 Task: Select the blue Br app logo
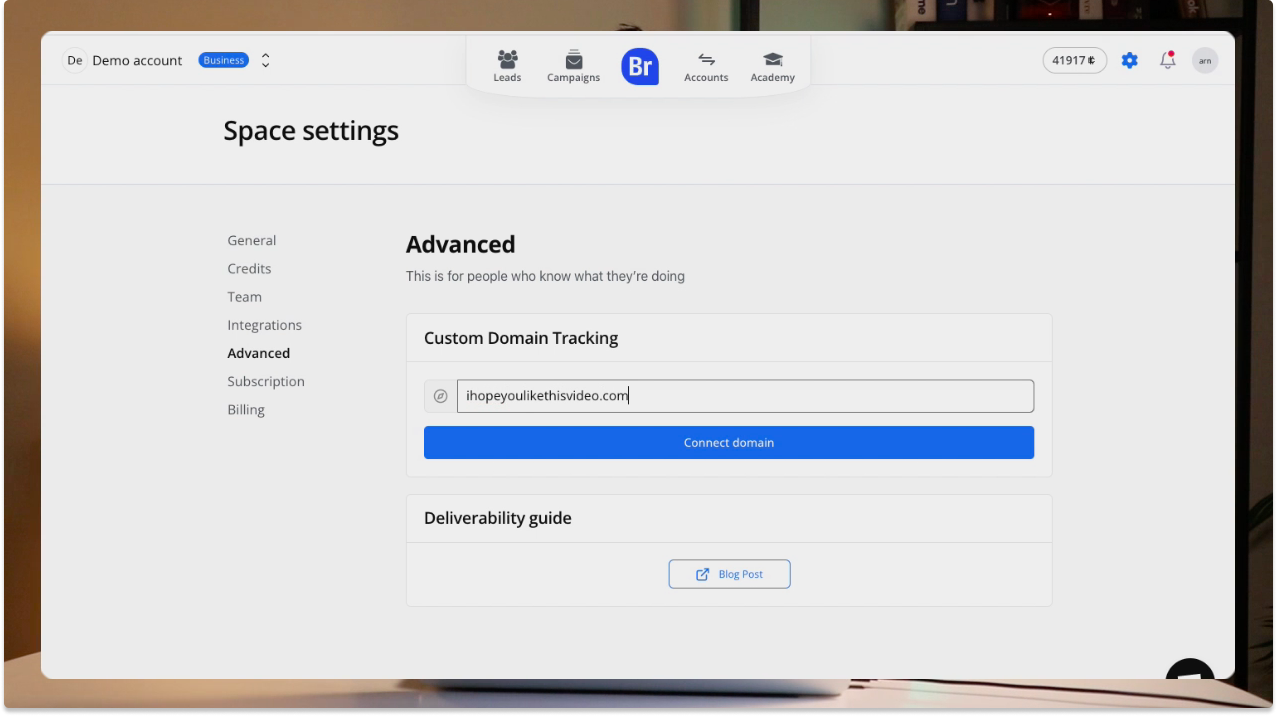tap(640, 66)
